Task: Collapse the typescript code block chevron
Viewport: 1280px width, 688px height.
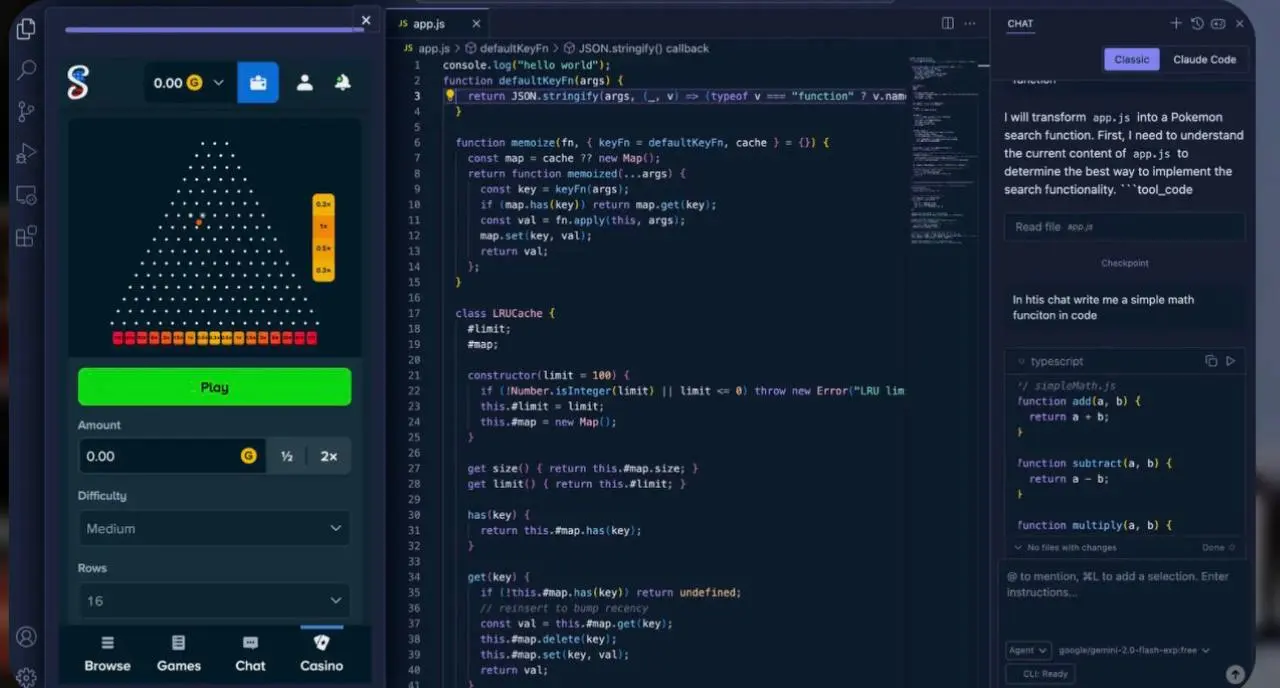Action: pyautogui.click(x=1020, y=362)
